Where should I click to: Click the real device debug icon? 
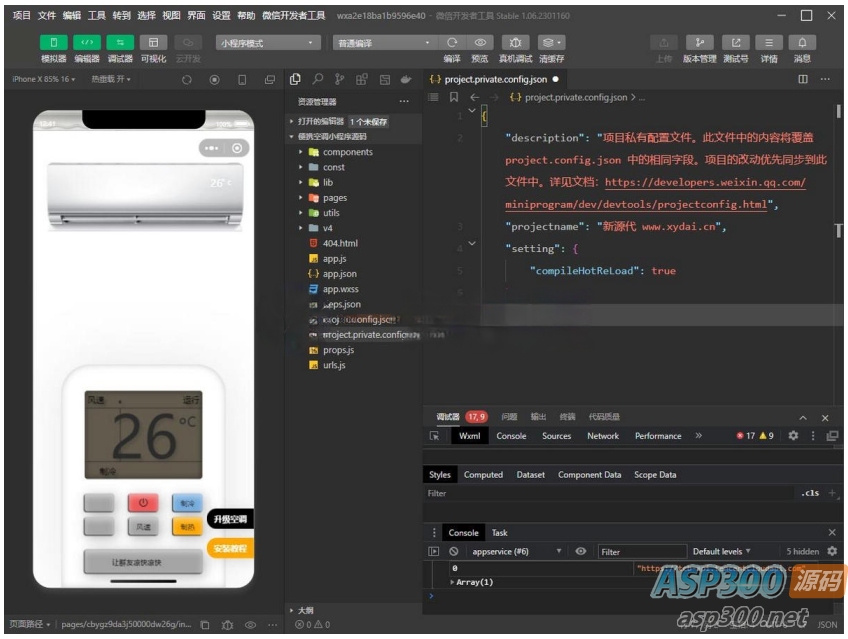click(515, 42)
